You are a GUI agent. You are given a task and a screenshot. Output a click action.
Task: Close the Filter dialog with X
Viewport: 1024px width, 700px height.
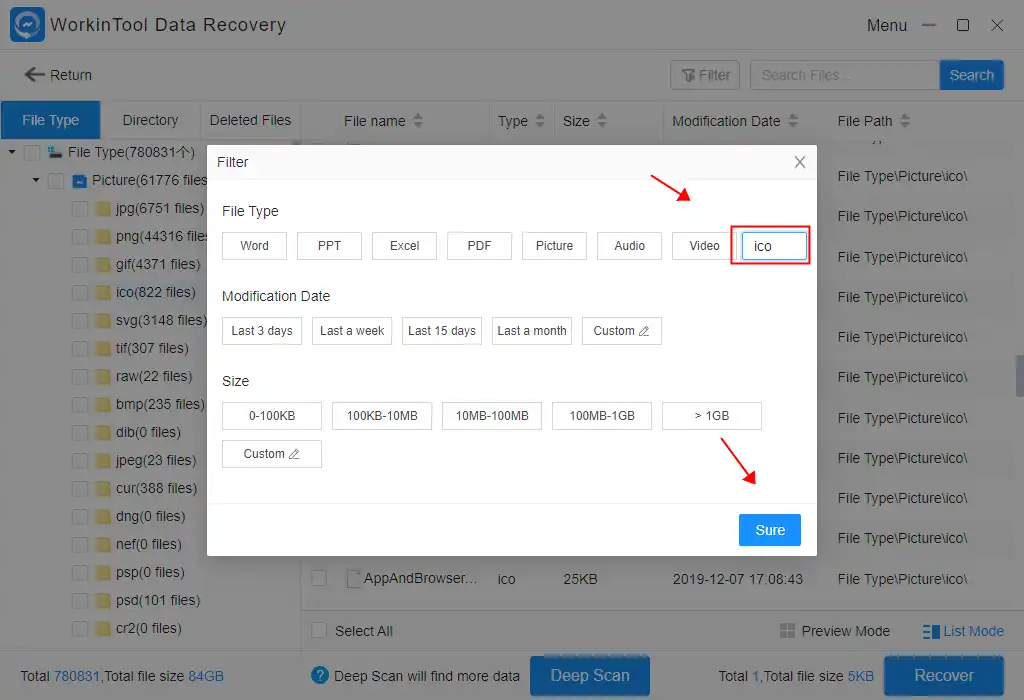799,162
